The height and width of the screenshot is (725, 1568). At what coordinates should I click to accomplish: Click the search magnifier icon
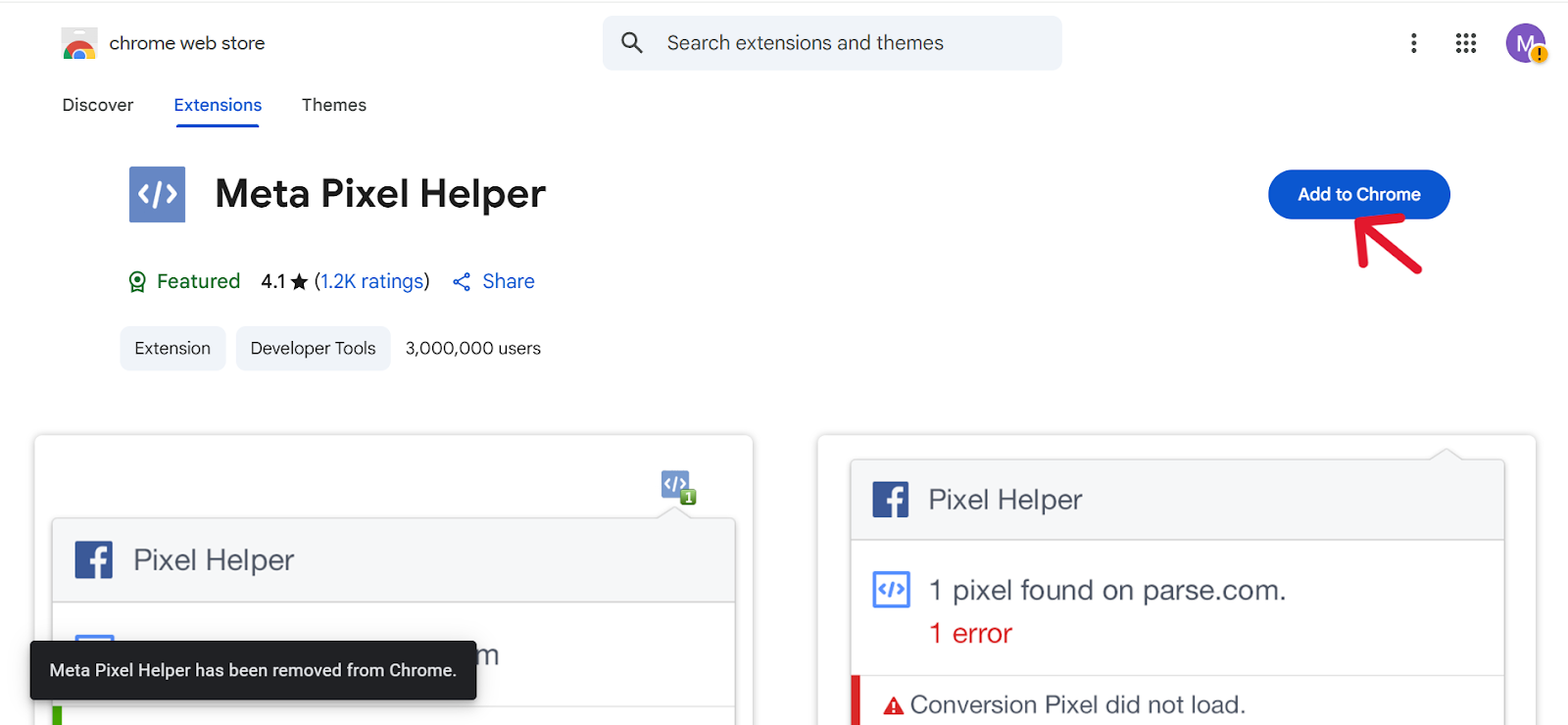(632, 43)
